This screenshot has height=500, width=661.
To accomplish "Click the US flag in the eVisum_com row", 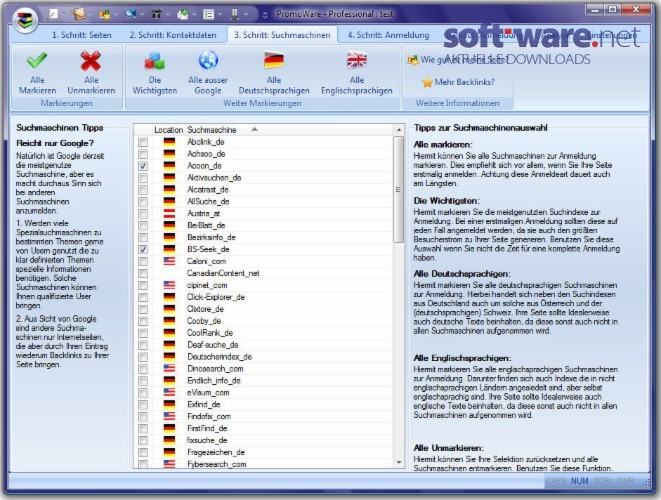I will point(169,392).
